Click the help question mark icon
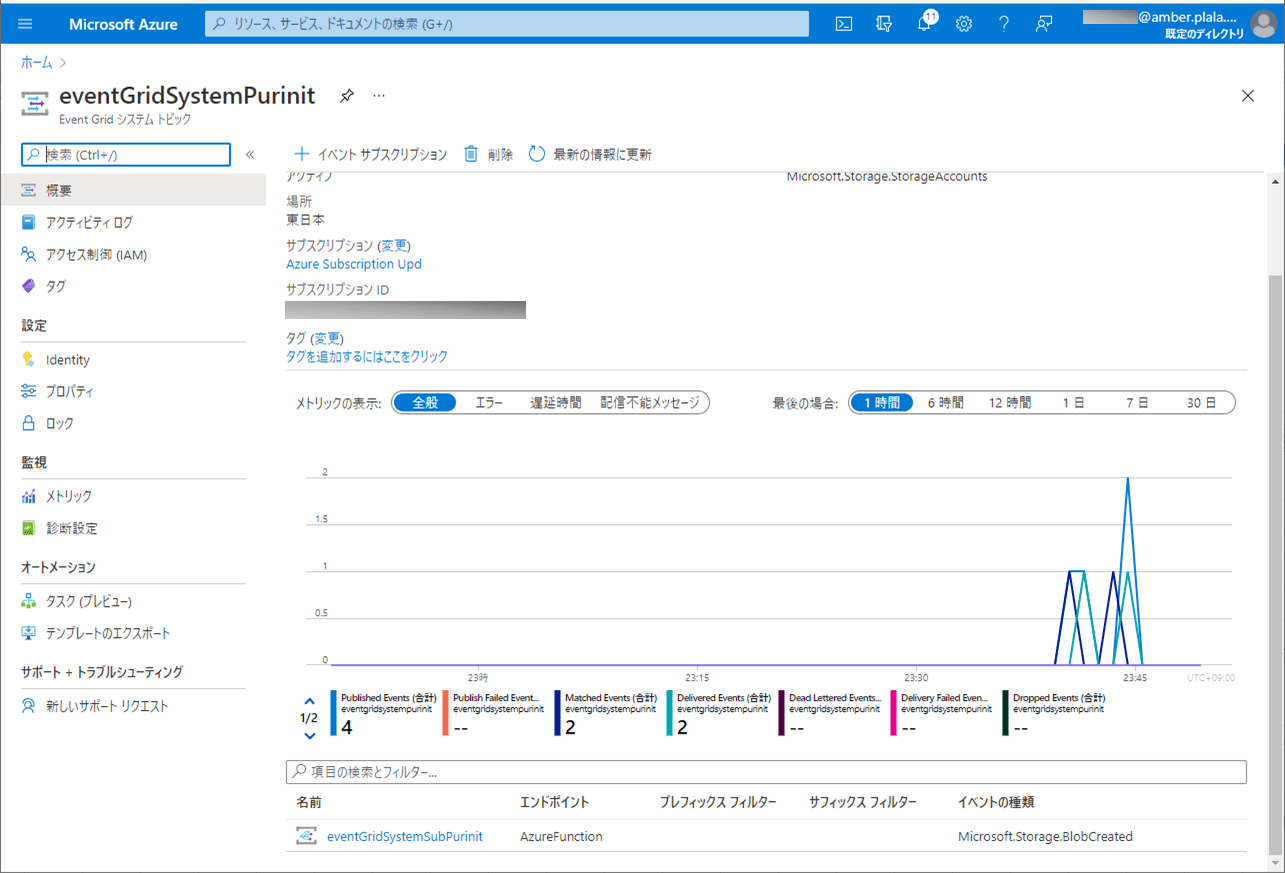The height and width of the screenshot is (873, 1285). (1004, 24)
